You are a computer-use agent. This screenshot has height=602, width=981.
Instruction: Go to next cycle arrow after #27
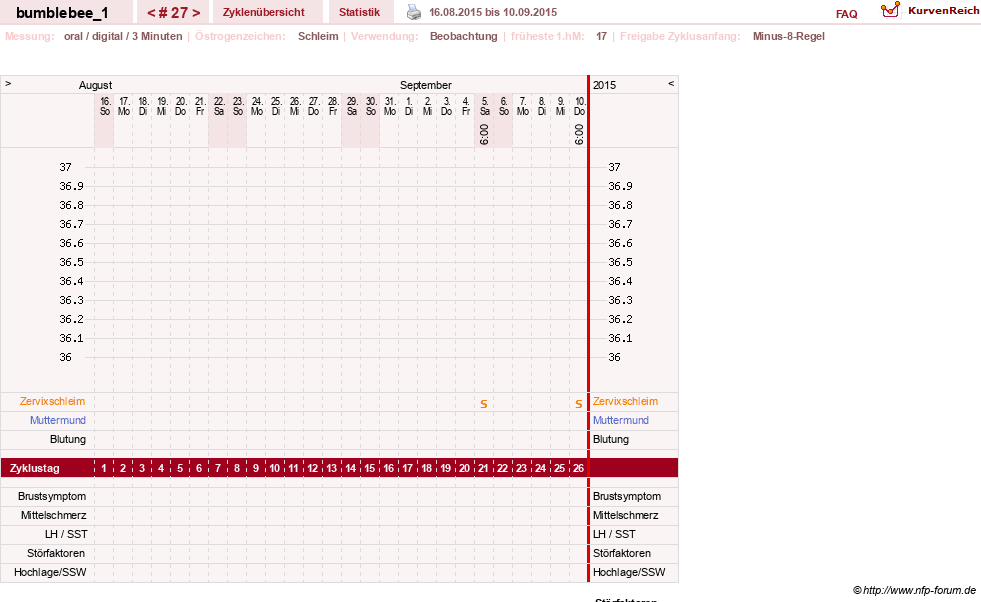click(196, 13)
